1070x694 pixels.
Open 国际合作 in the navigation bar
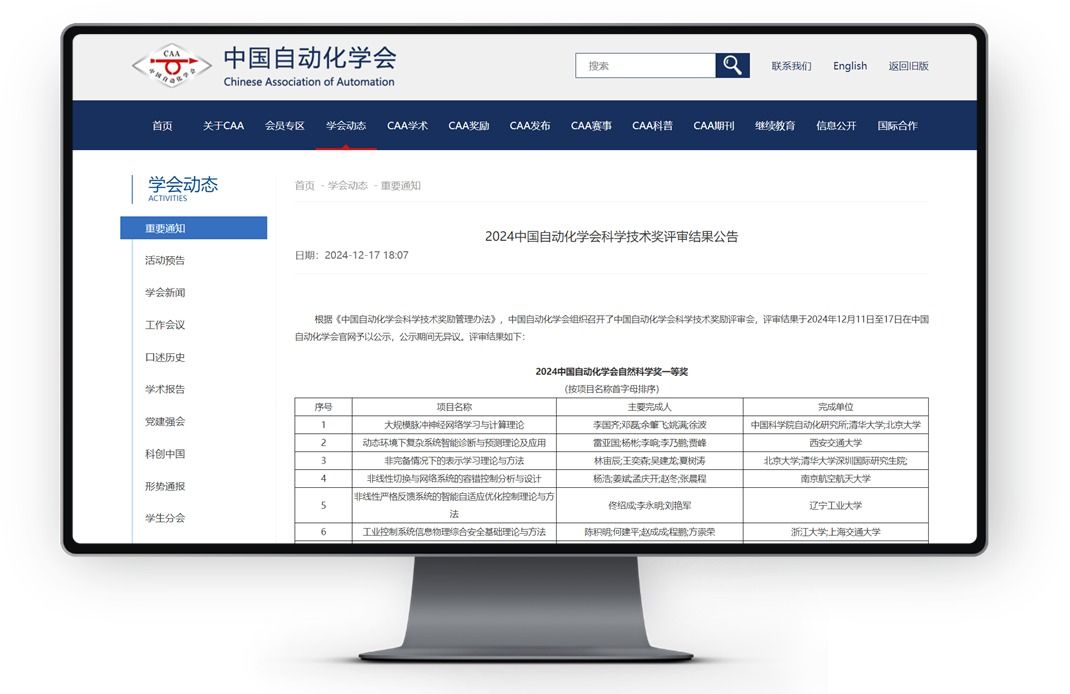897,126
